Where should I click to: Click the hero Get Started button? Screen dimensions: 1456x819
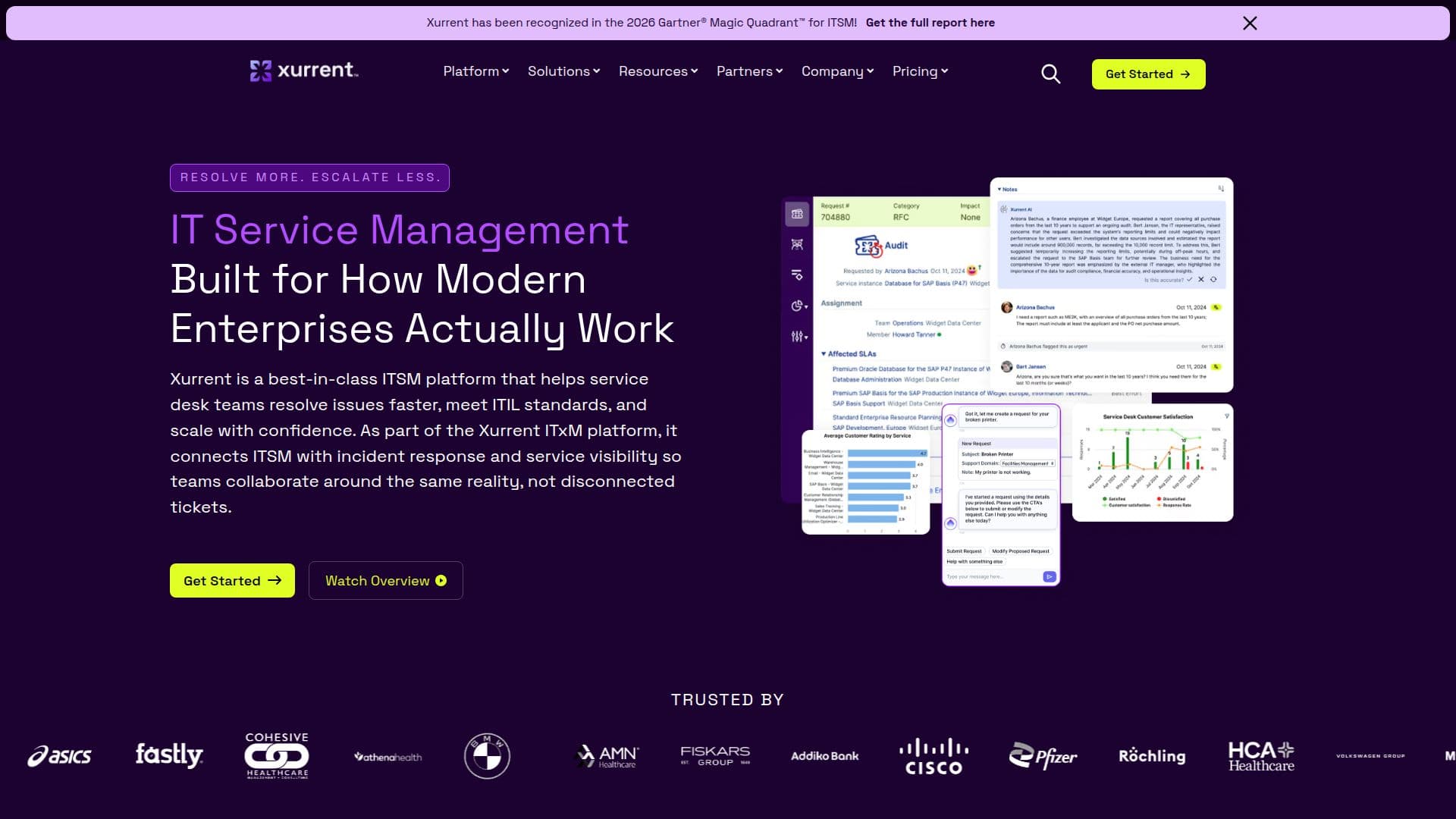coord(232,581)
